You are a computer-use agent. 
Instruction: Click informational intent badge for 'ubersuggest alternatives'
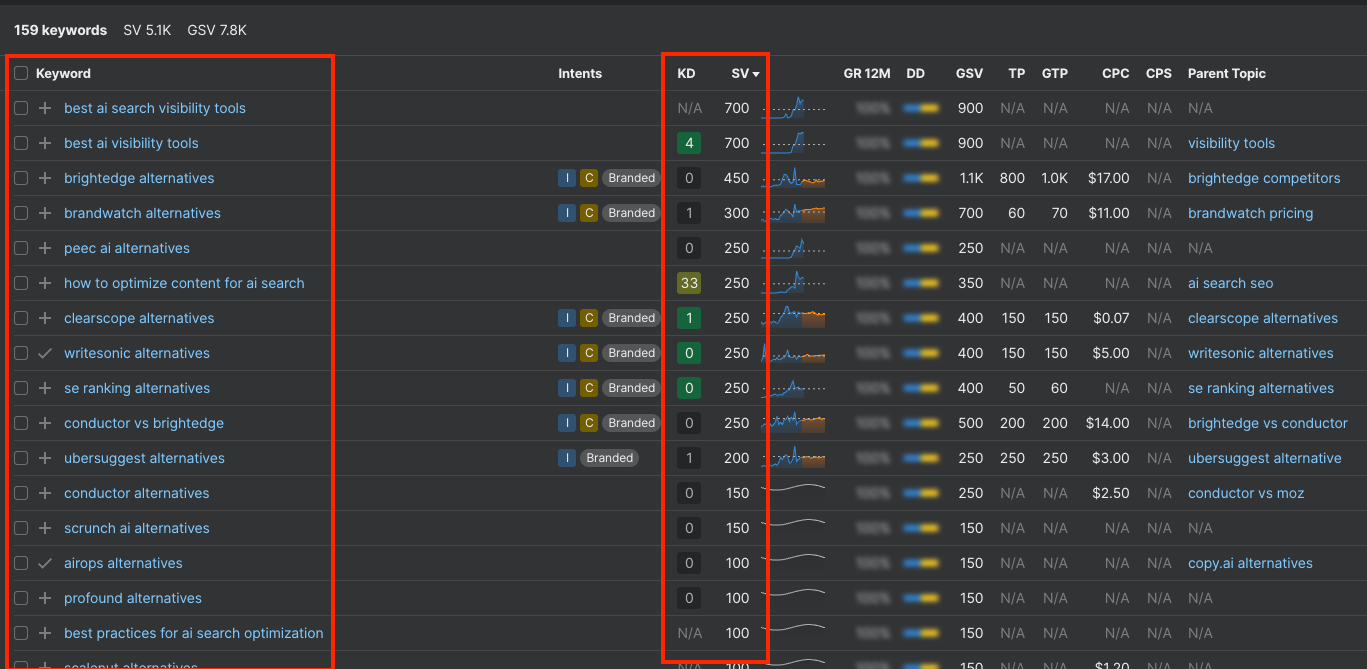pyautogui.click(x=567, y=458)
